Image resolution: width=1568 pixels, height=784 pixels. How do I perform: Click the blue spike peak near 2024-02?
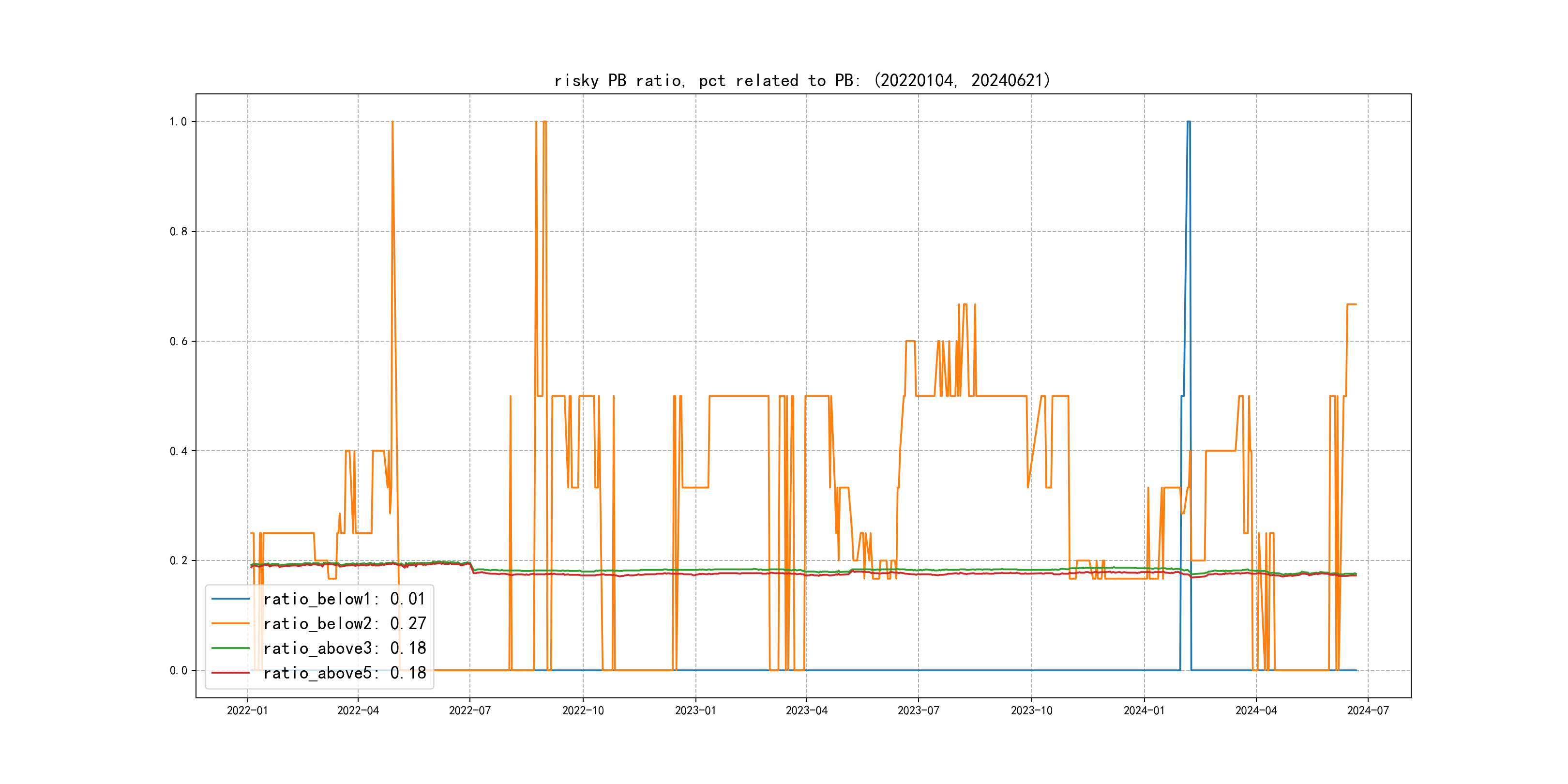click(x=1188, y=122)
